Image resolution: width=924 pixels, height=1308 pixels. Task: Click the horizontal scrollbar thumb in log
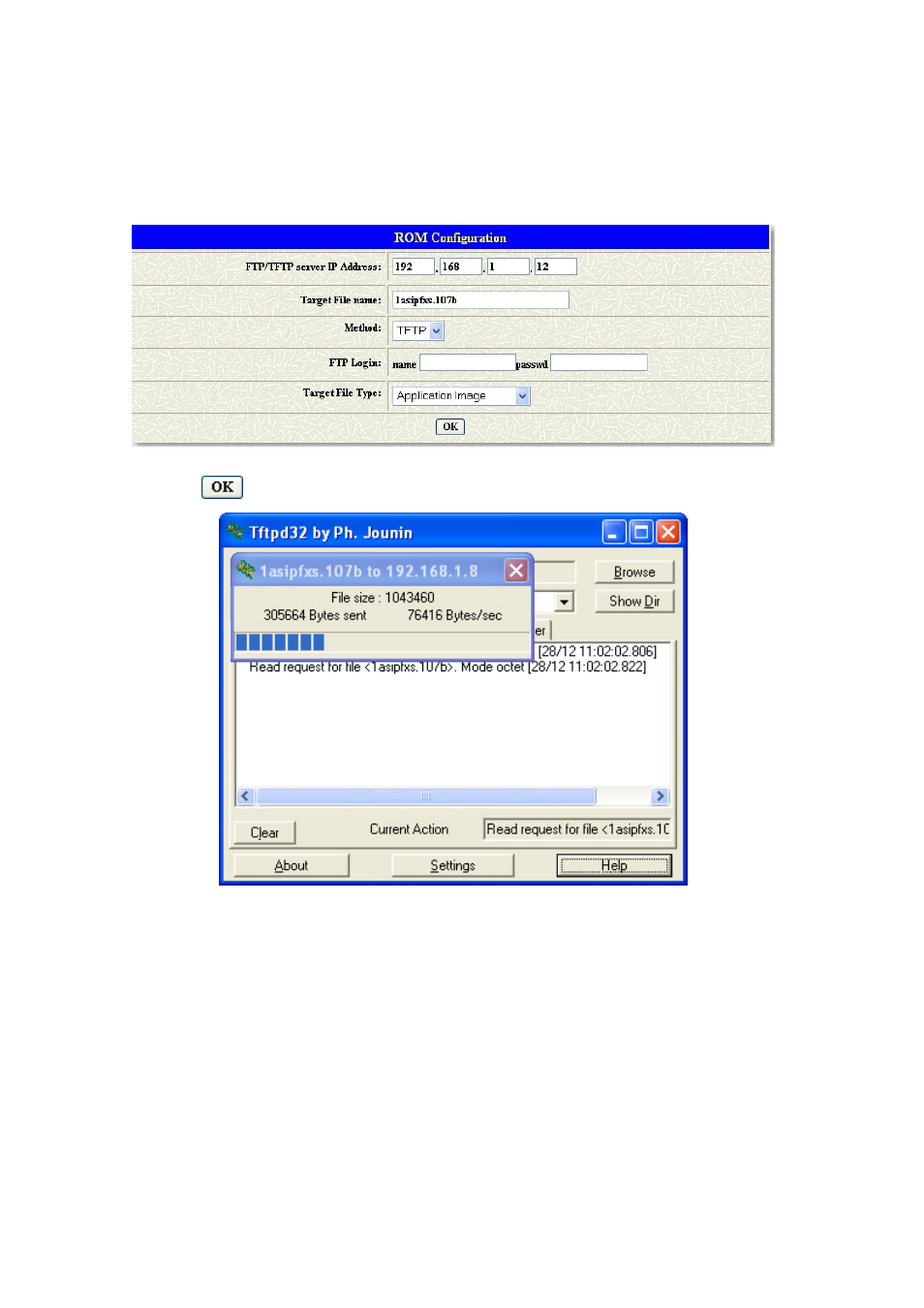point(426,796)
